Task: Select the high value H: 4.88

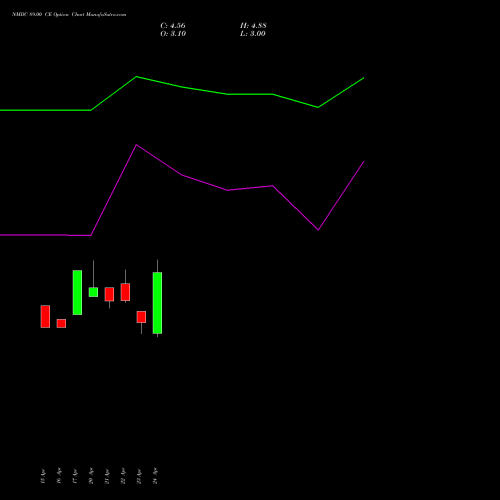Action: coord(253,26)
